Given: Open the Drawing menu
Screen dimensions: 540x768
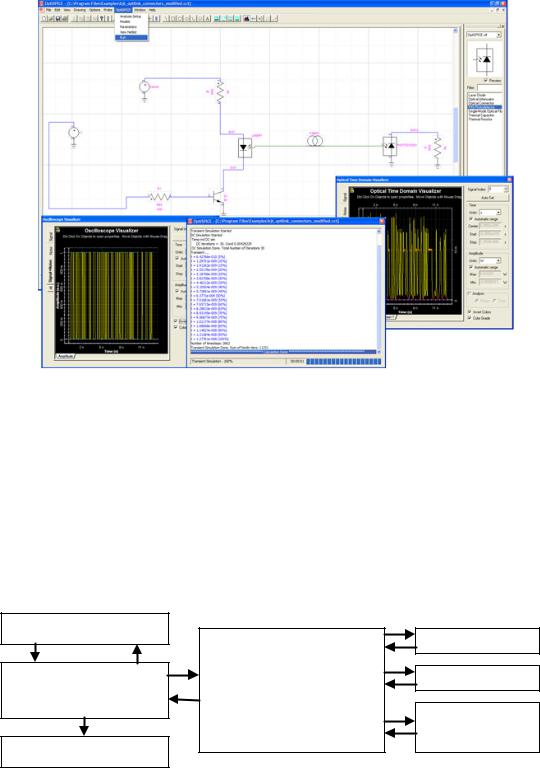Looking at the screenshot, I should point(80,10).
